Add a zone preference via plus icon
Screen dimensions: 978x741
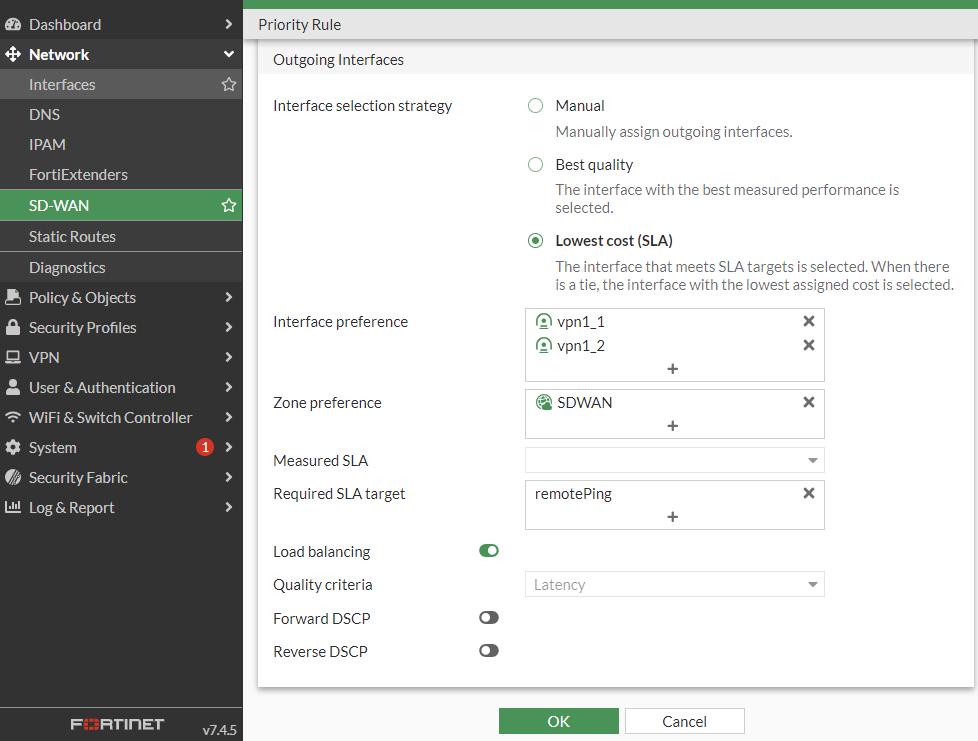[672, 426]
